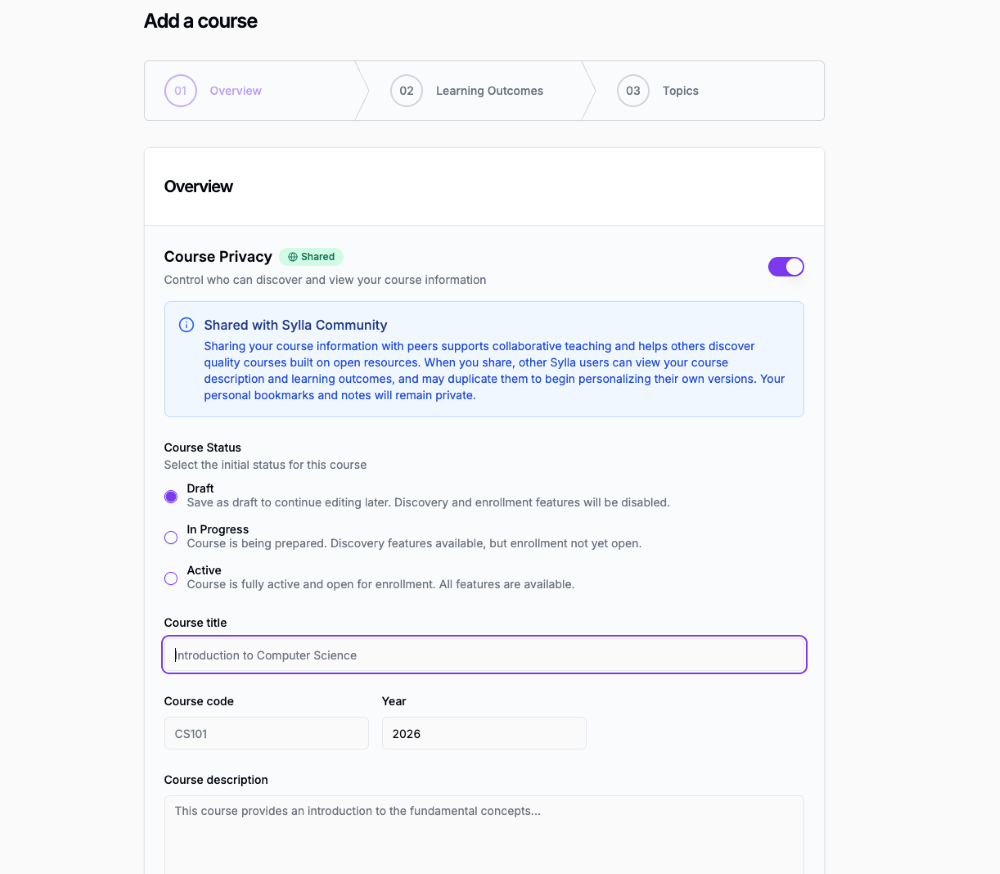Select the Active course status
The width and height of the screenshot is (1000, 874).
pos(170,577)
